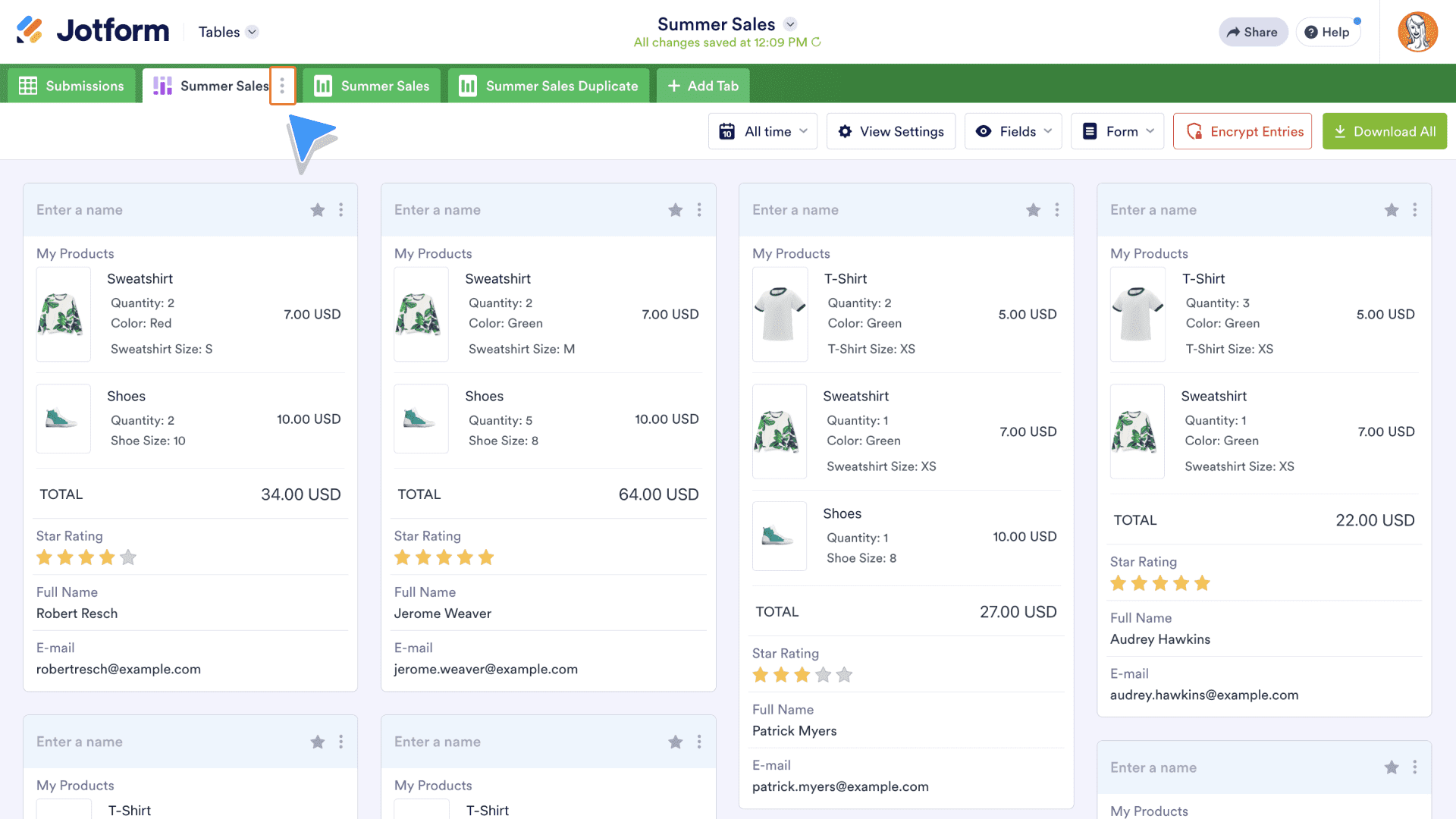Change Patrick Myers's star rating to five stars
The width and height of the screenshot is (1456, 819).
point(845,674)
